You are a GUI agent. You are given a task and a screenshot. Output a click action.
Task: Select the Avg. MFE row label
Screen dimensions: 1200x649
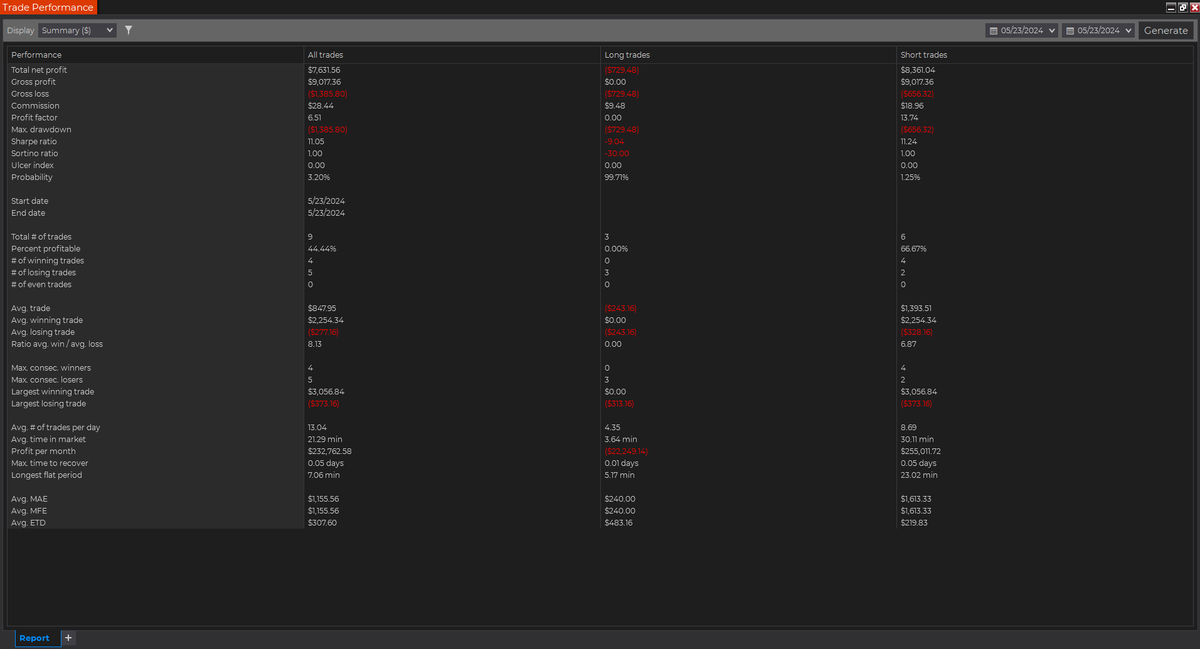(x=29, y=511)
